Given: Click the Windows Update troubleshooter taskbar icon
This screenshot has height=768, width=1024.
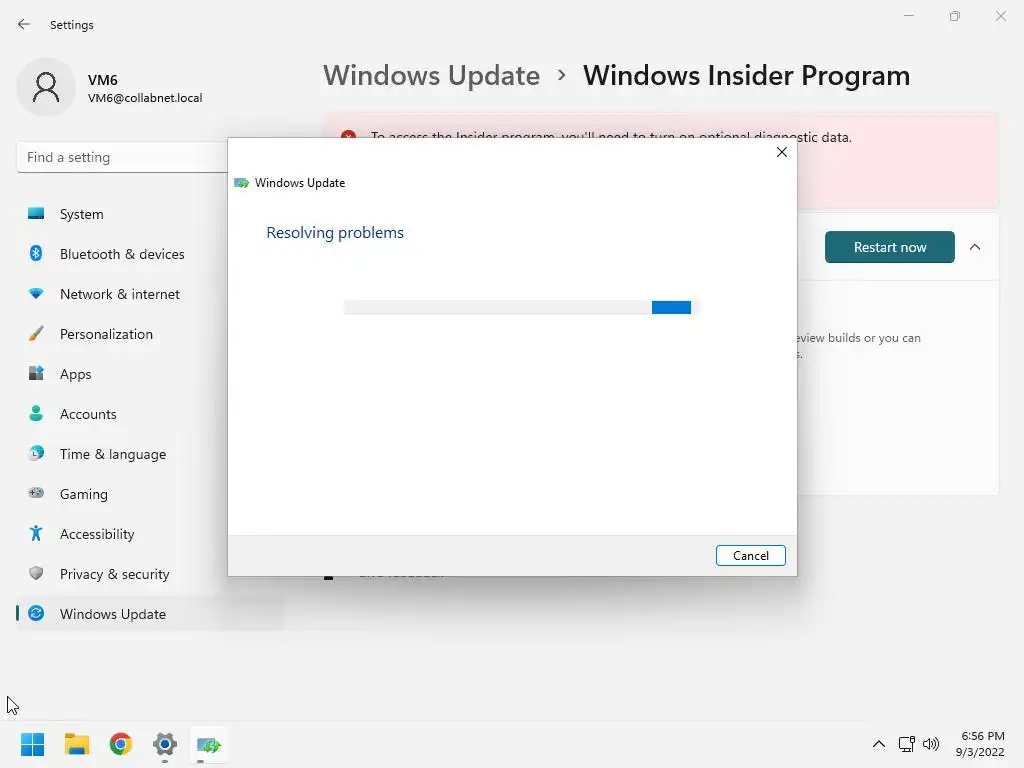Looking at the screenshot, I should [209, 744].
